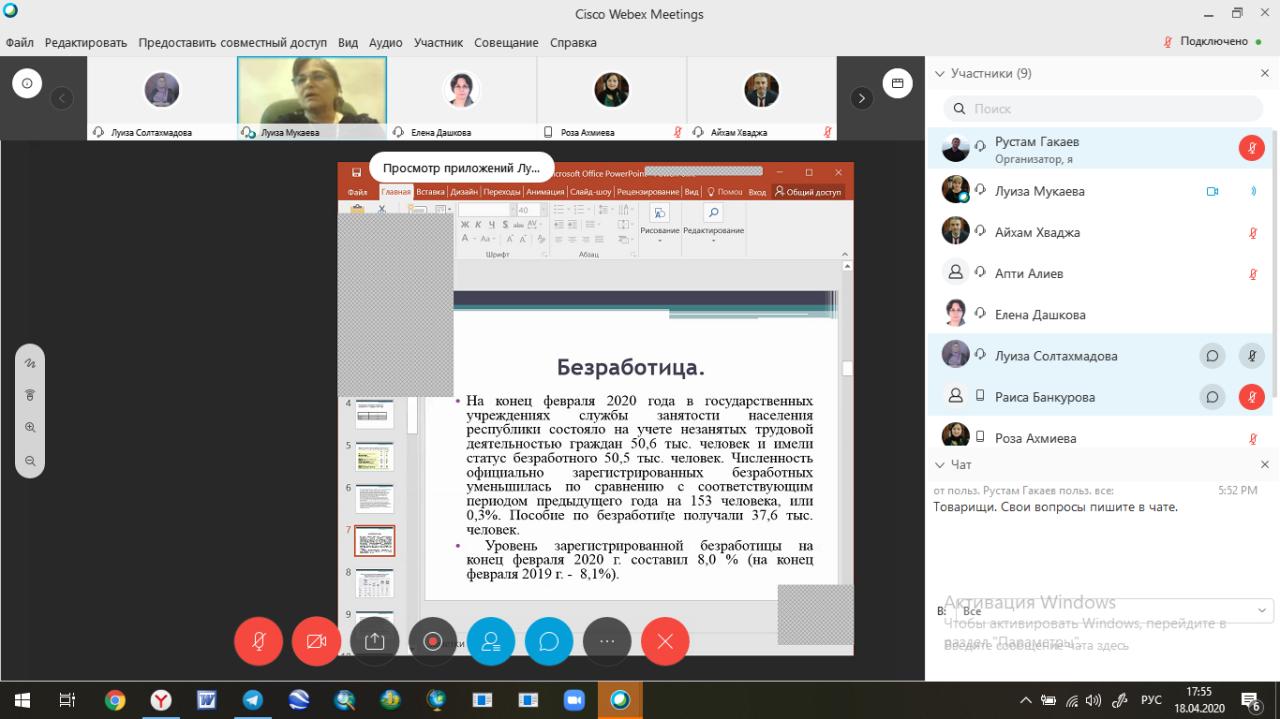Click remote control icon in sharing sidebar

pos(30,395)
